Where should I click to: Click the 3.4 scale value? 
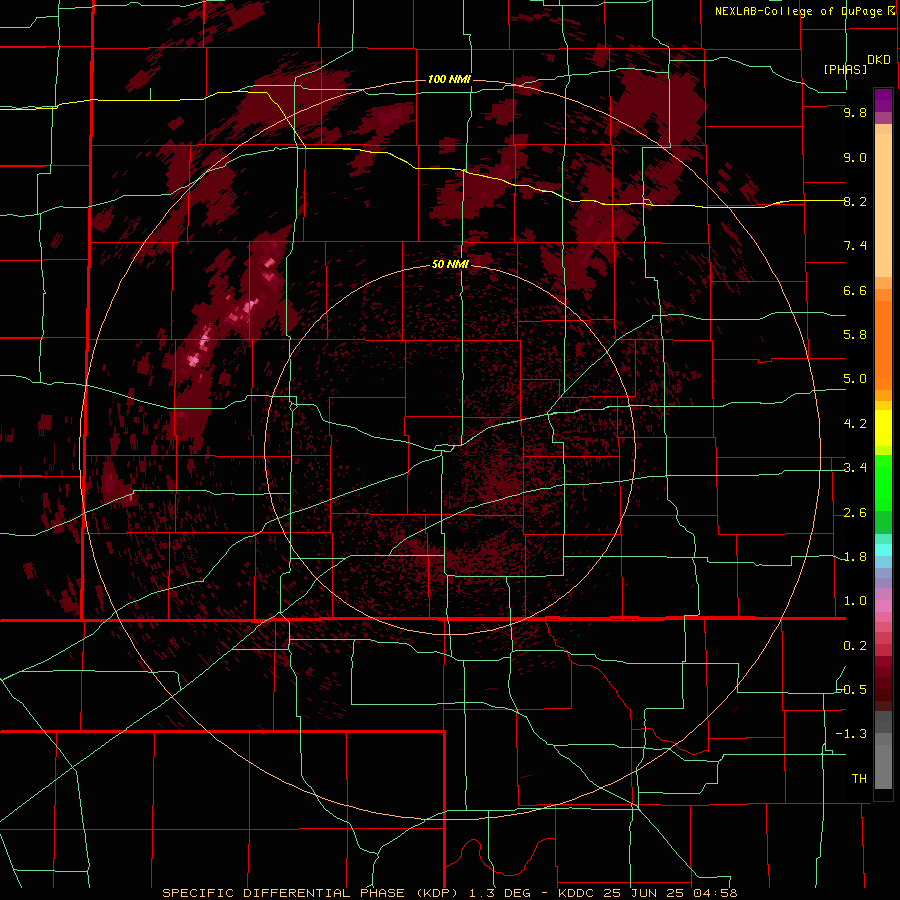pos(855,468)
